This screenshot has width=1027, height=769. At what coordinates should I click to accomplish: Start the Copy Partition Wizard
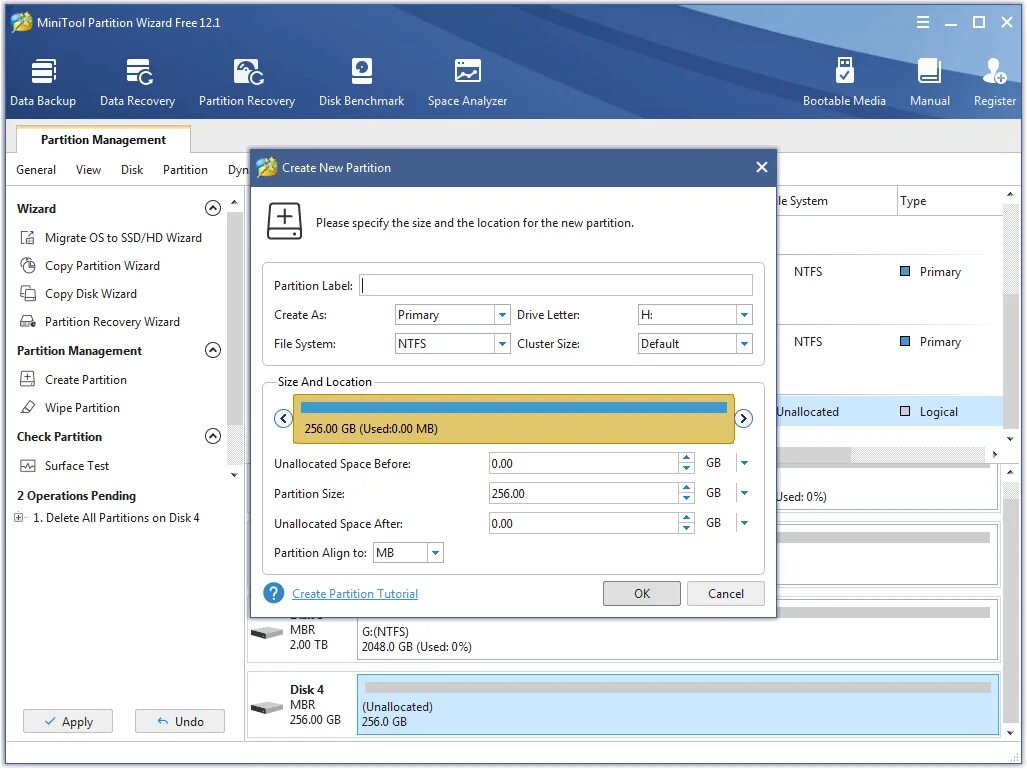click(90, 266)
